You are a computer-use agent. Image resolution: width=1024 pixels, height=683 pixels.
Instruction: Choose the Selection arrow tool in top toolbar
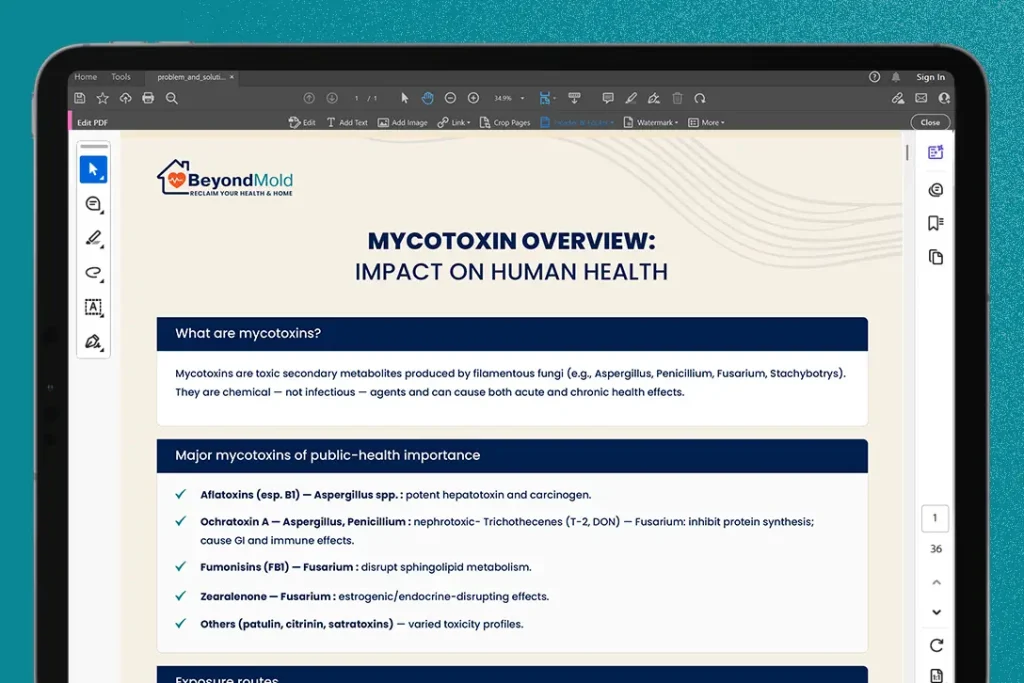point(404,98)
